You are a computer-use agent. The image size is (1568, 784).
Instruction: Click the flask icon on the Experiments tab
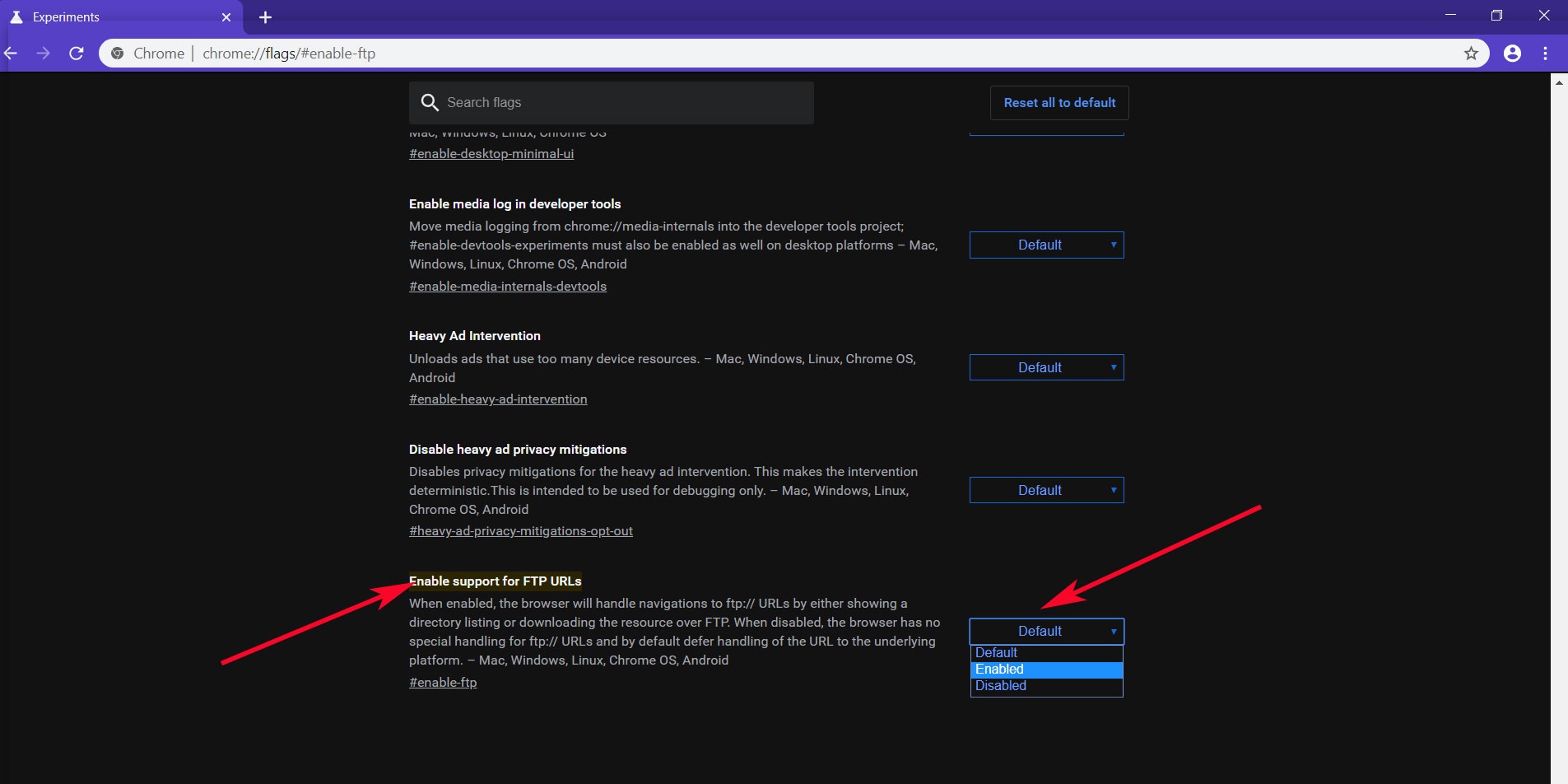(16, 17)
